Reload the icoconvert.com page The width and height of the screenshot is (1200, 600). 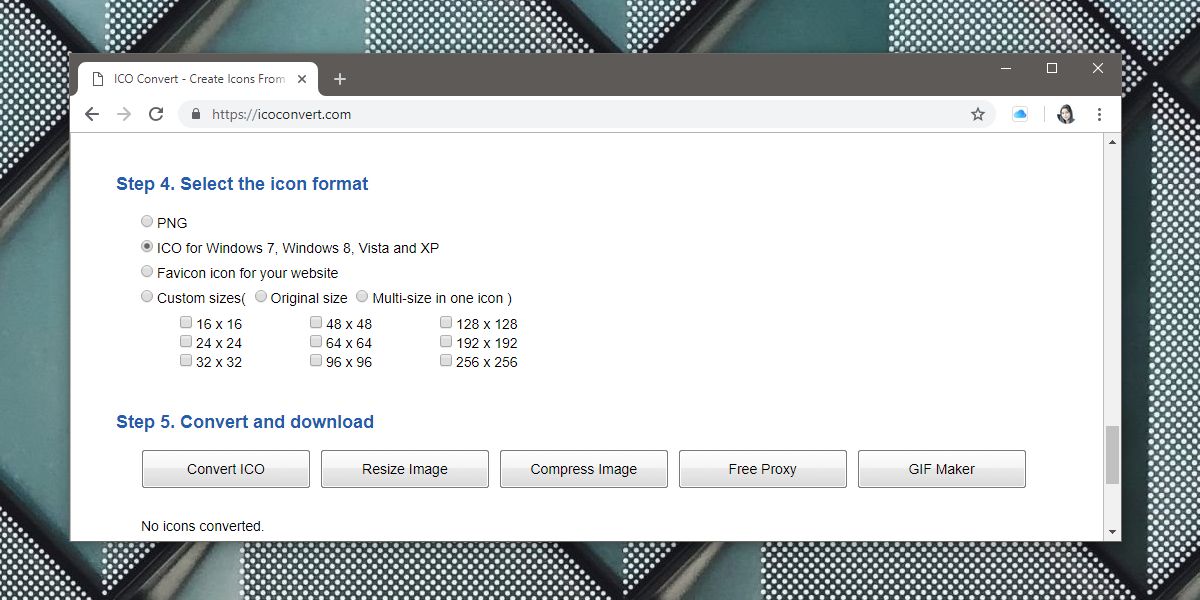pyautogui.click(x=155, y=114)
